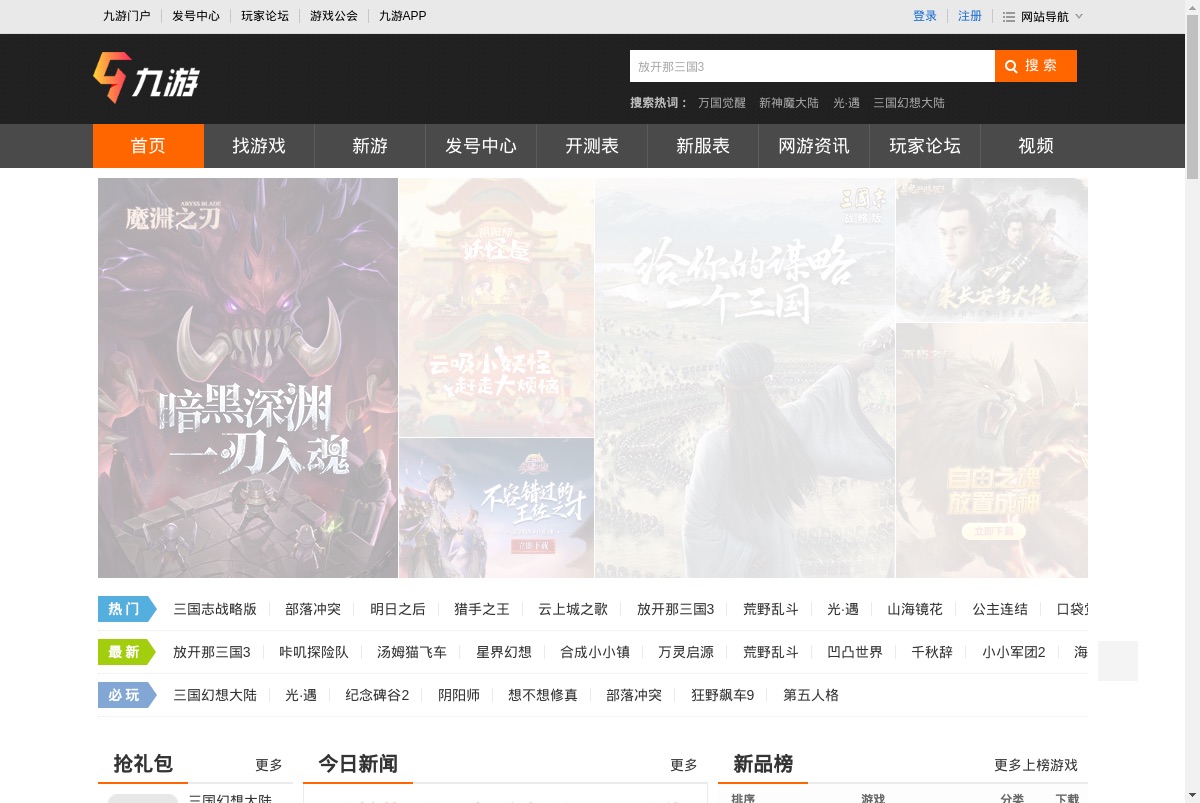Click the 登录 link
This screenshot has height=803, width=1200.
[925, 16]
